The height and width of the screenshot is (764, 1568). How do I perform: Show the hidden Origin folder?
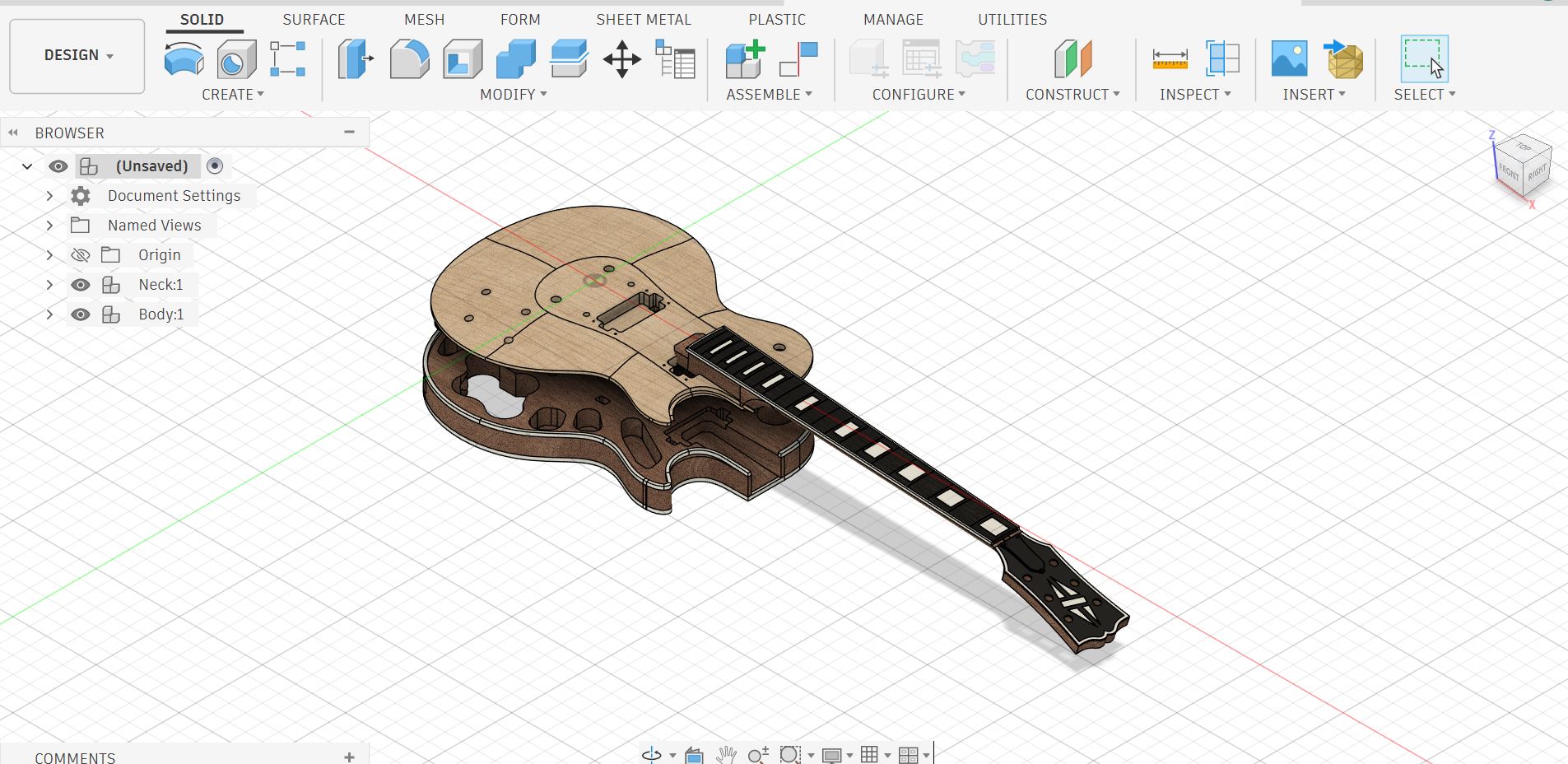(x=80, y=255)
